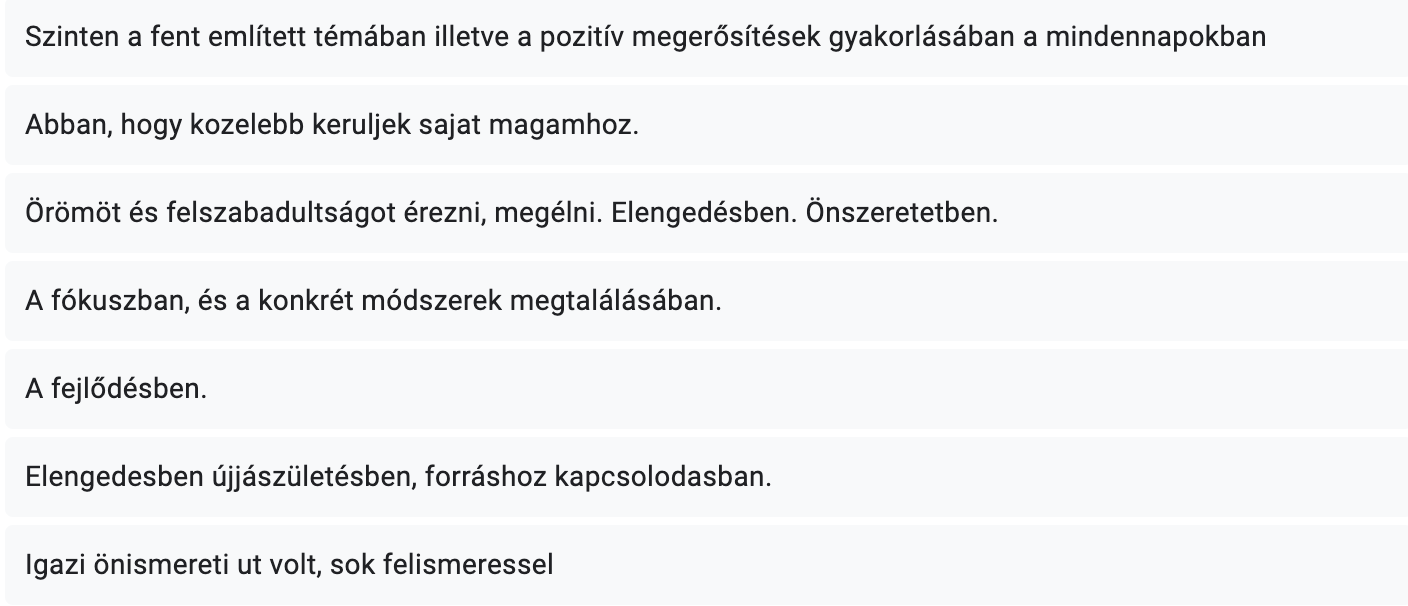Select the 'Igazi önismereti ut volt' response
The height and width of the screenshot is (606, 1408).
pos(706,566)
